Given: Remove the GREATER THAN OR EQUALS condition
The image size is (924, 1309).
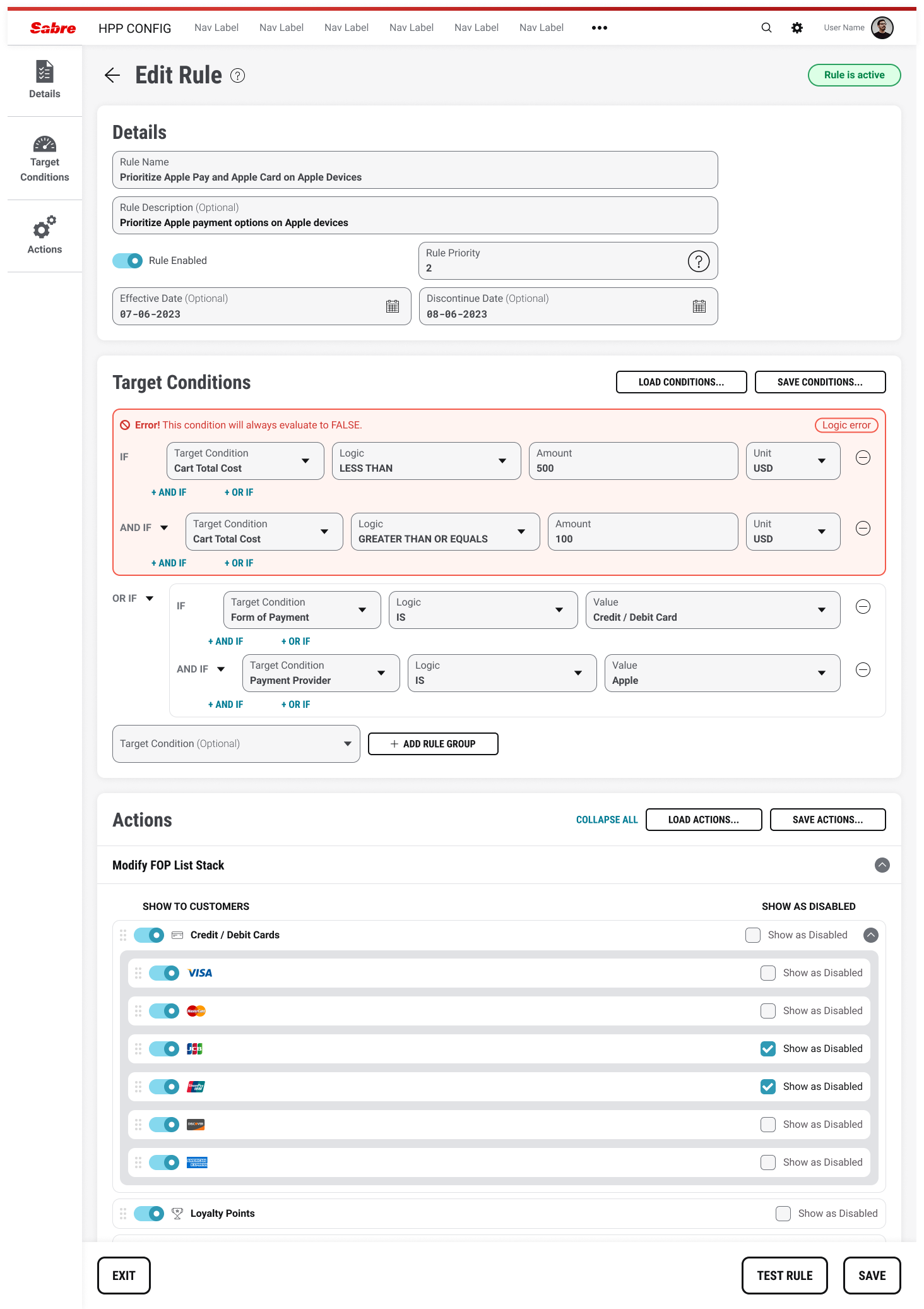Looking at the screenshot, I should 863,529.
